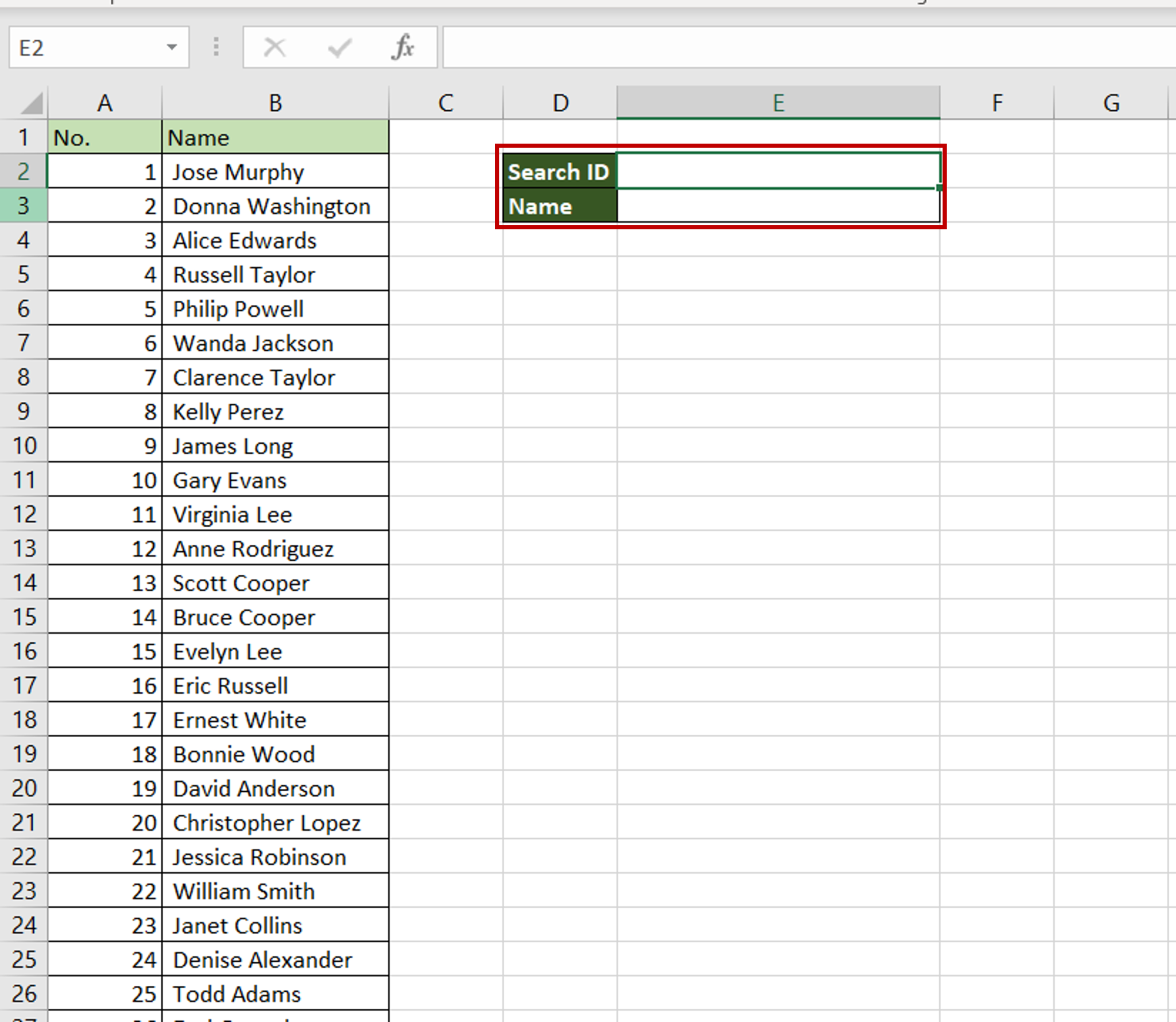1176x1022 pixels.
Task: Click the Cancel (X) icon on formula bar
Action: click(274, 47)
